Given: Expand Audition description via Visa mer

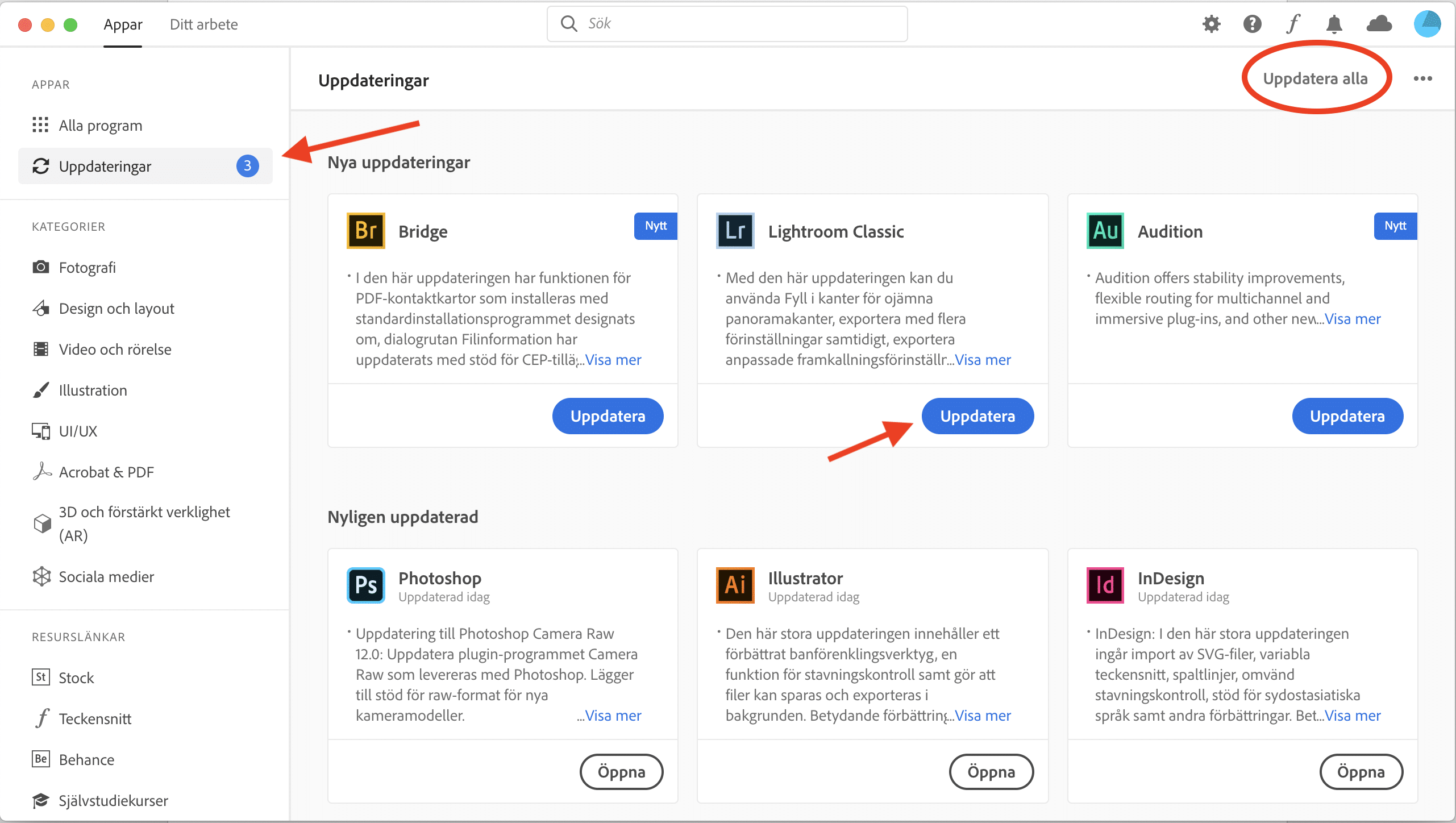Looking at the screenshot, I should point(1353,319).
